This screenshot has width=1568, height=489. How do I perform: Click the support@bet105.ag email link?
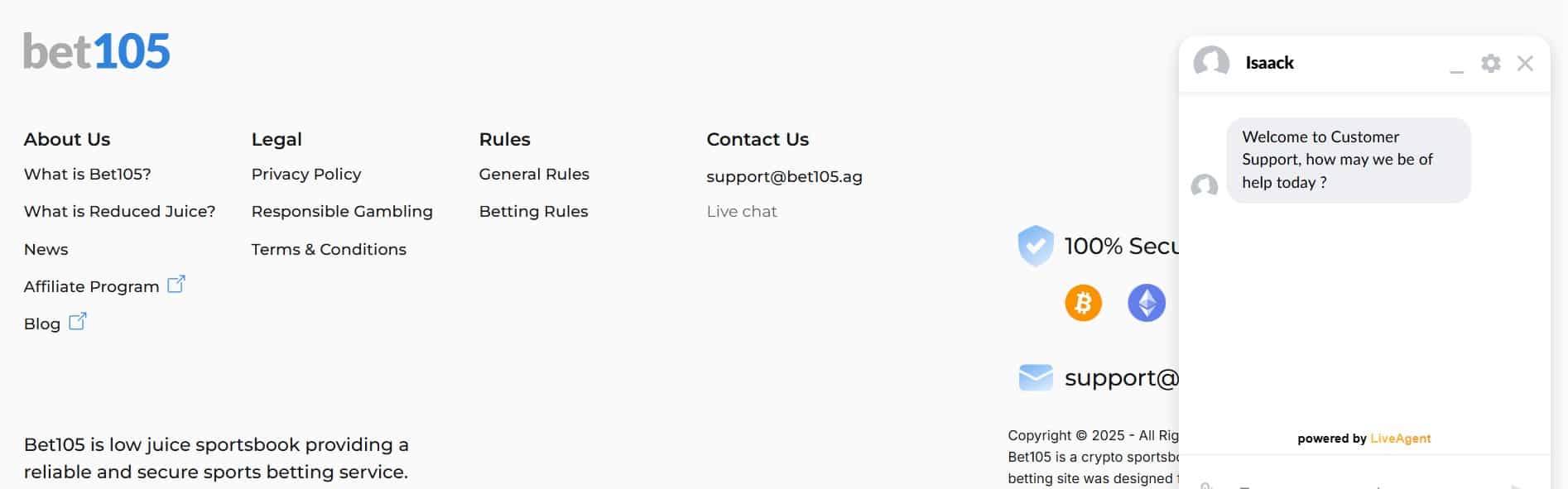[x=784, y=177]
